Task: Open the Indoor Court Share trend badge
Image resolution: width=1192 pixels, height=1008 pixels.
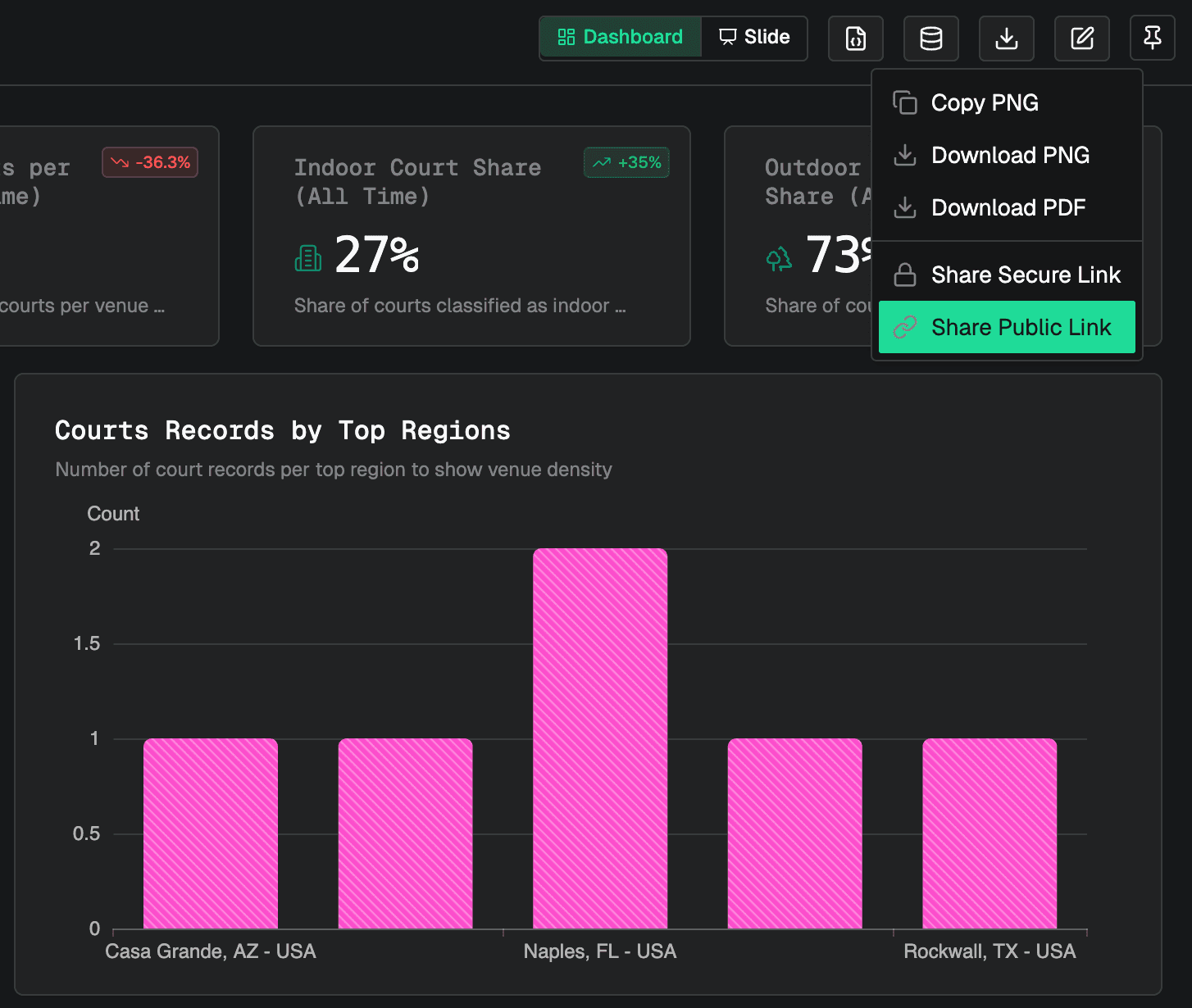Action: tap(626, 162)
